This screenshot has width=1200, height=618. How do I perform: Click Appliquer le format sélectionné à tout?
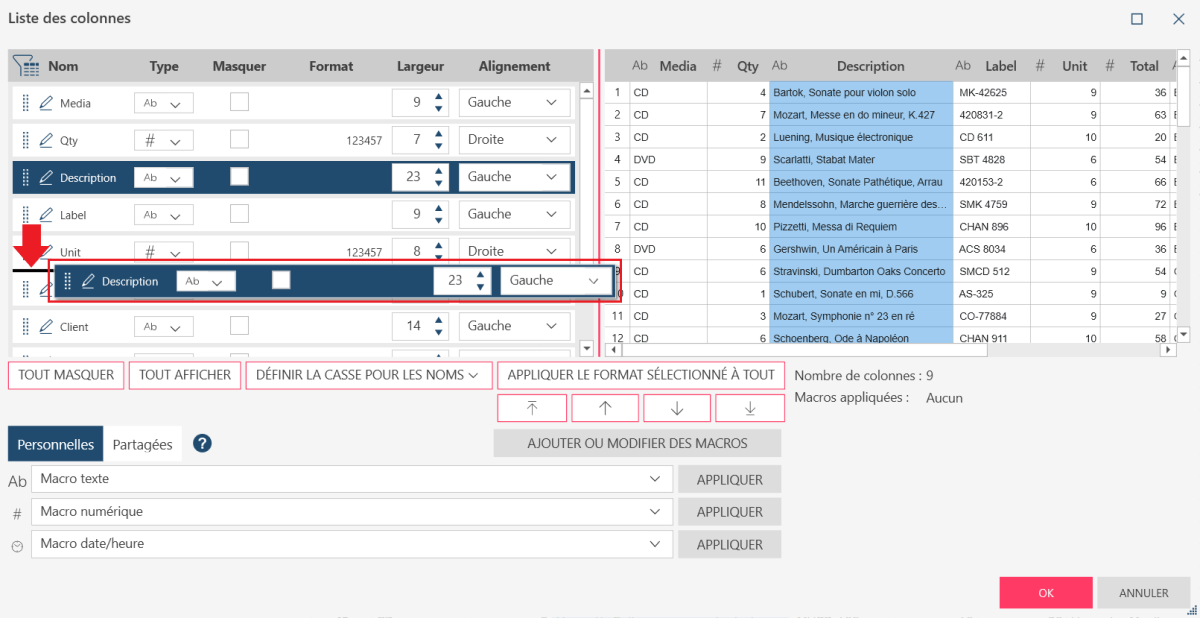(x=641, y=375)
